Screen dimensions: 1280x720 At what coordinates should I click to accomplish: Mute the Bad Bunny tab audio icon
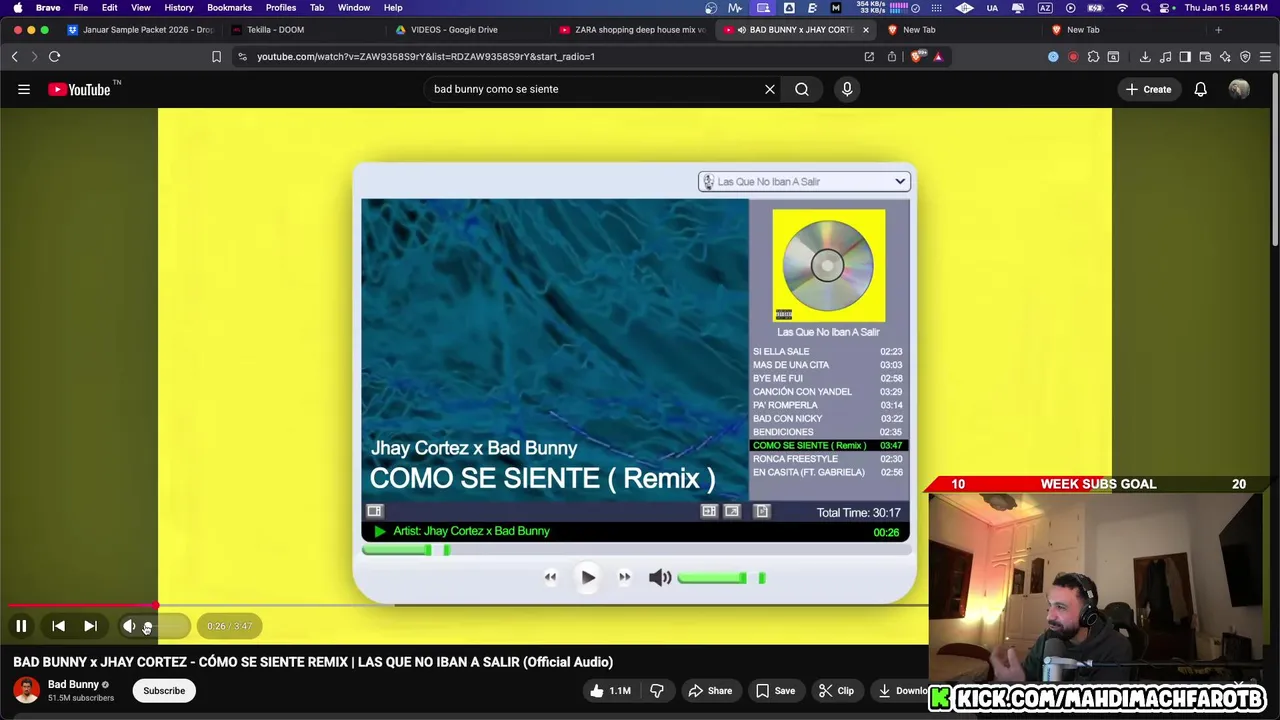pos(741,30)
